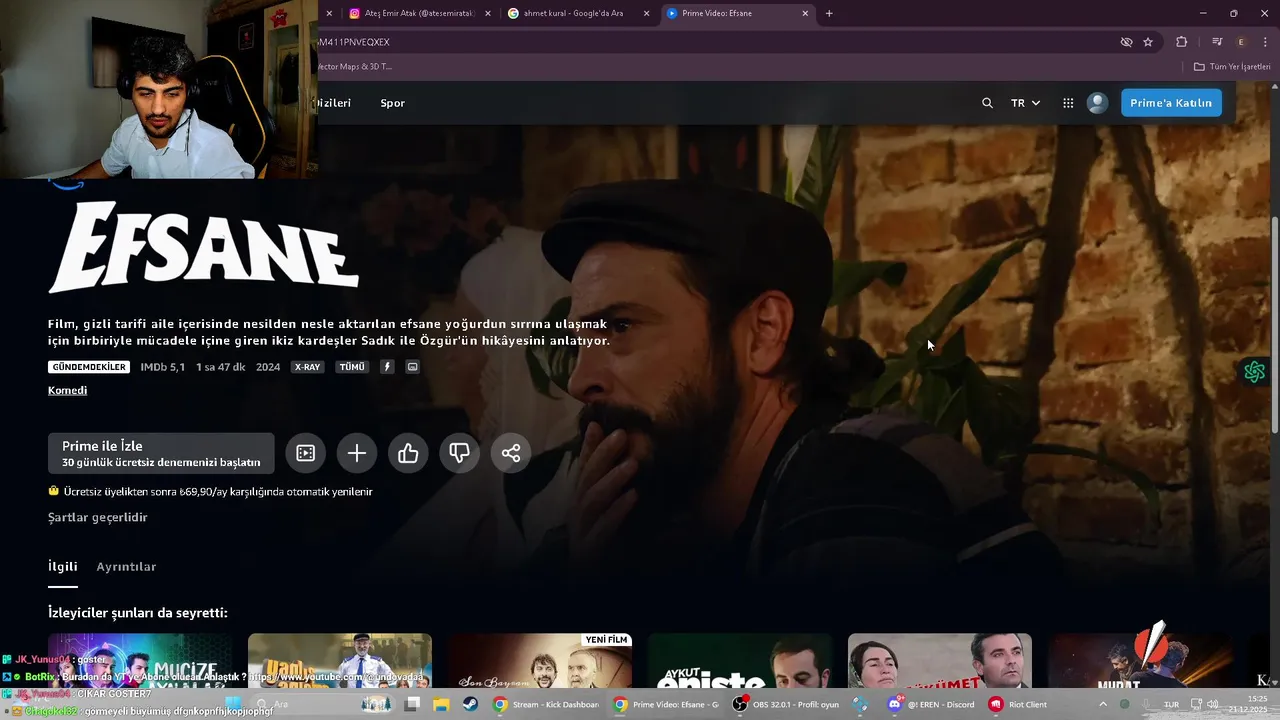This screenshot has height=720, width=1280.
Task: Click the Prime'a Katılın button
Action: coord(1171,103)
